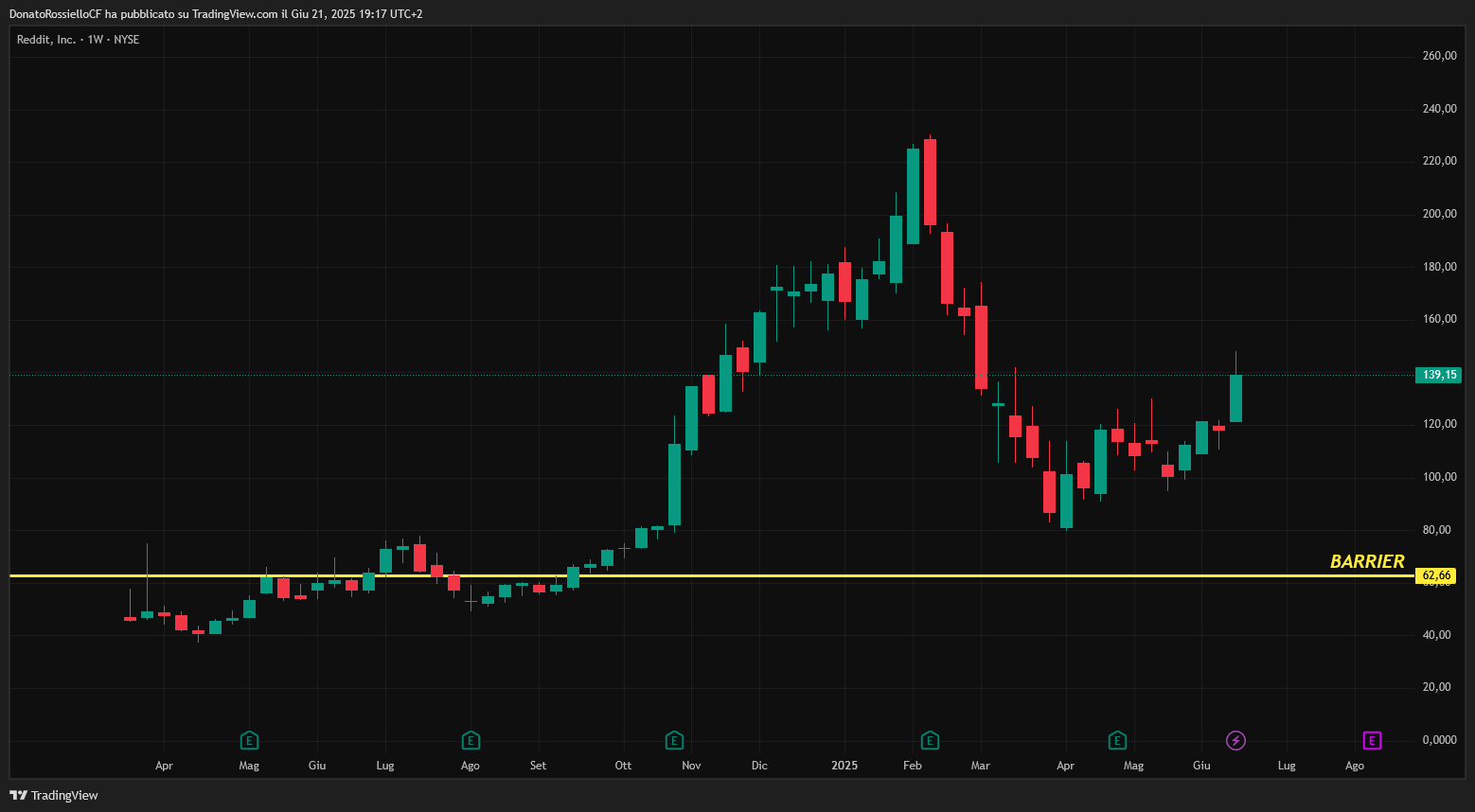Viewport: 1475px width, 812px height.
Task: Click the Feb month label on time axis
Action: (x=913, y=766)
